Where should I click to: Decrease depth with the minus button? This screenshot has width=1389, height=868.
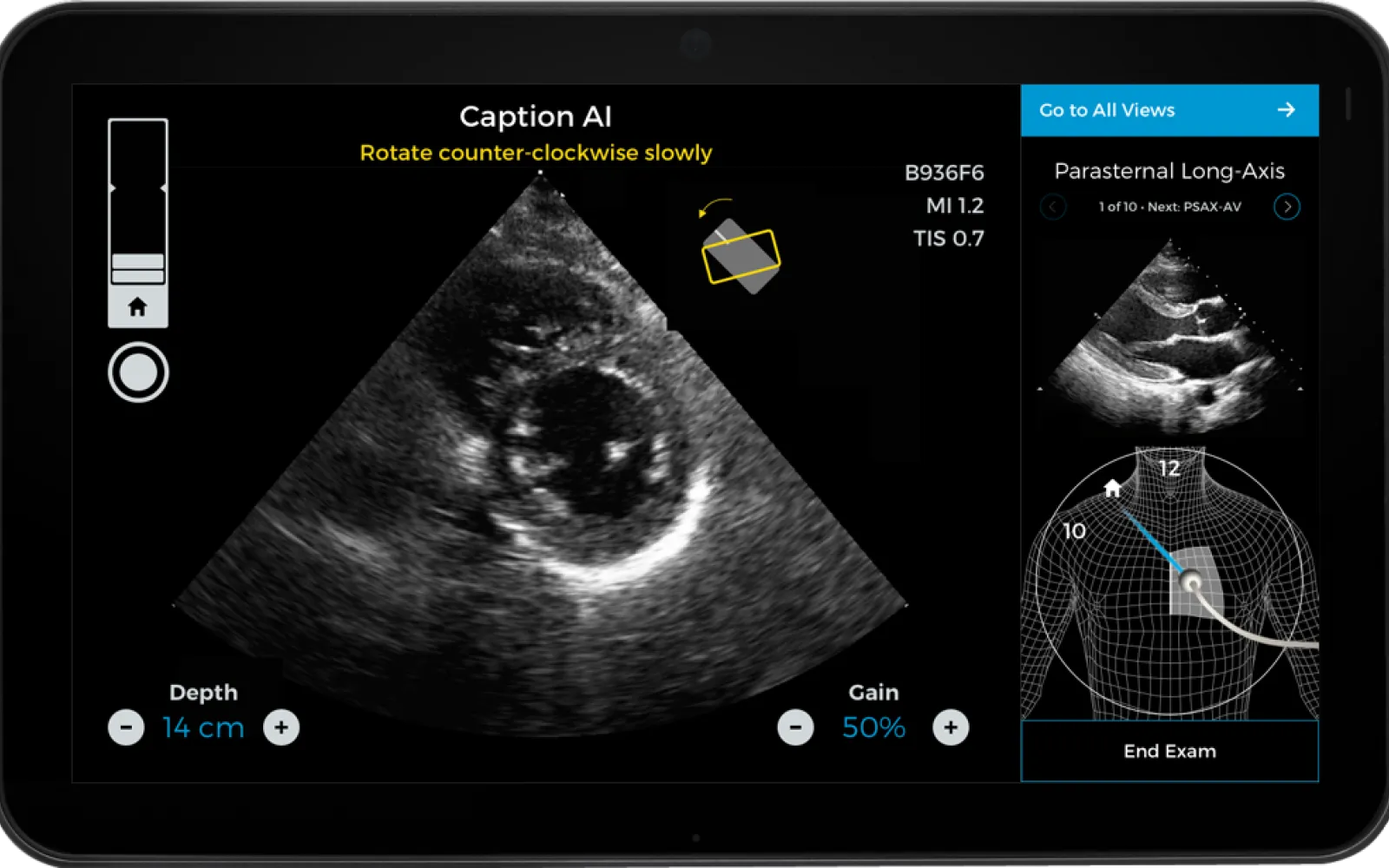click(126, 727)
